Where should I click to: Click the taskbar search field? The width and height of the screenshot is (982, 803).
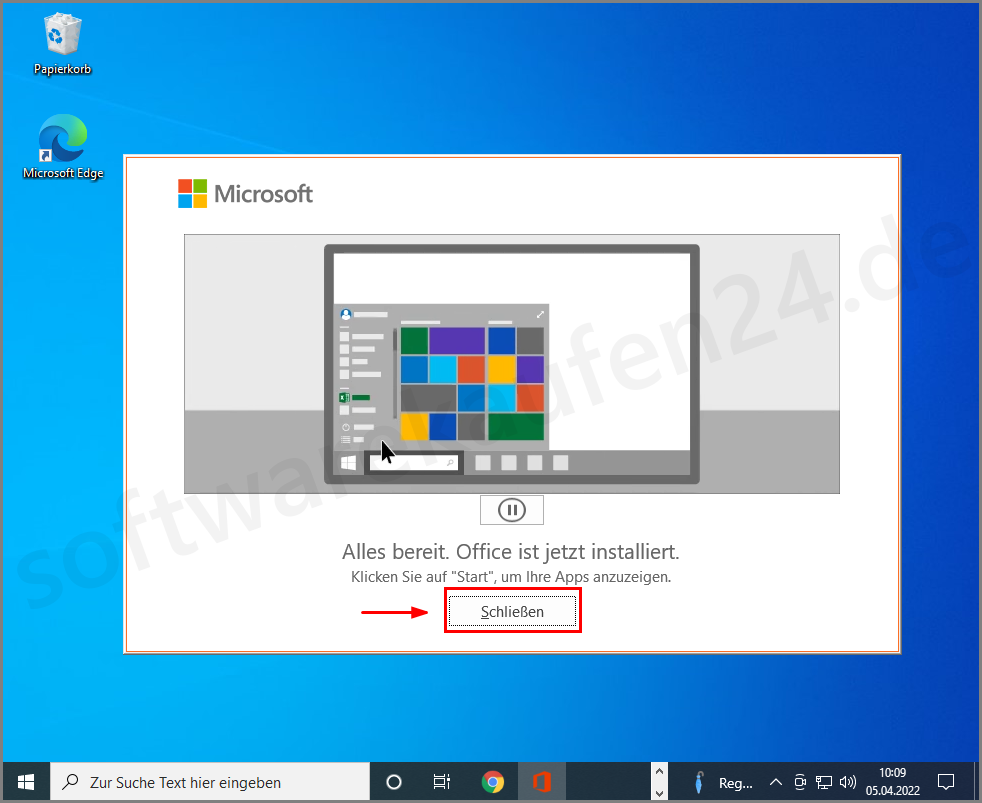[x=210, y=782]
